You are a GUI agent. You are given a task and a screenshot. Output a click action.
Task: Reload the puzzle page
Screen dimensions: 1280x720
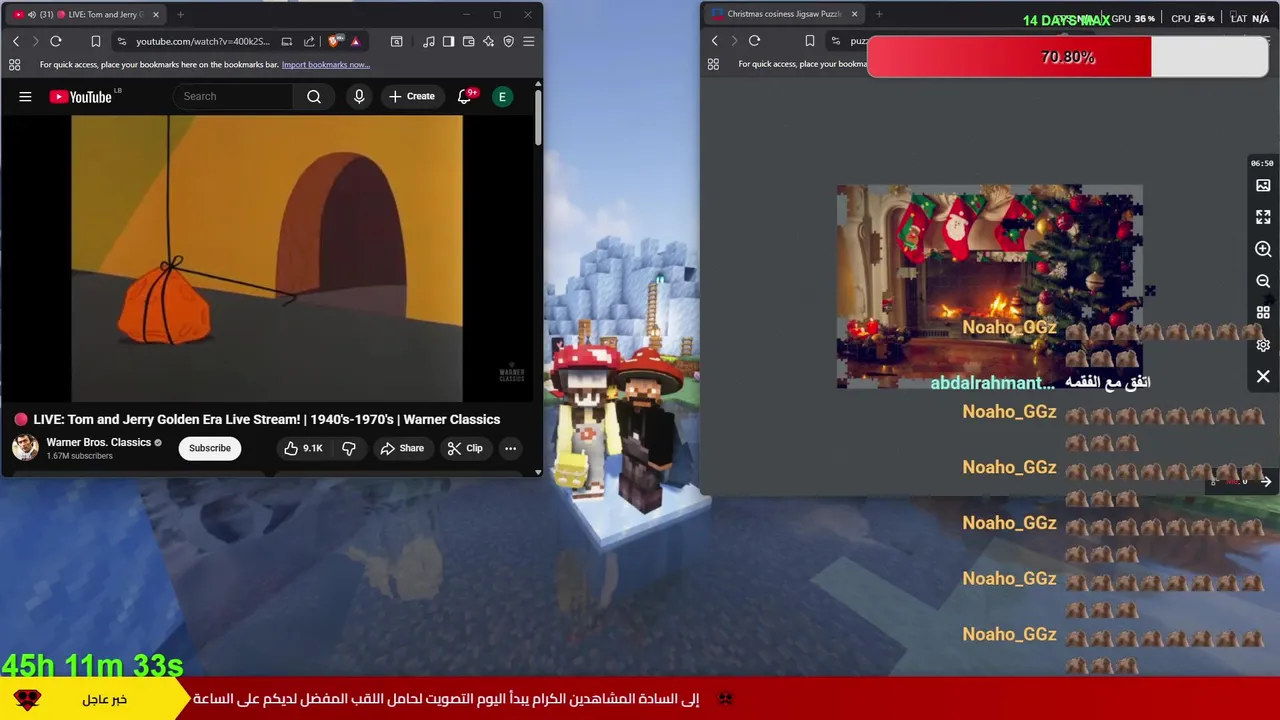pyautogui.click(x=754, y=41)
